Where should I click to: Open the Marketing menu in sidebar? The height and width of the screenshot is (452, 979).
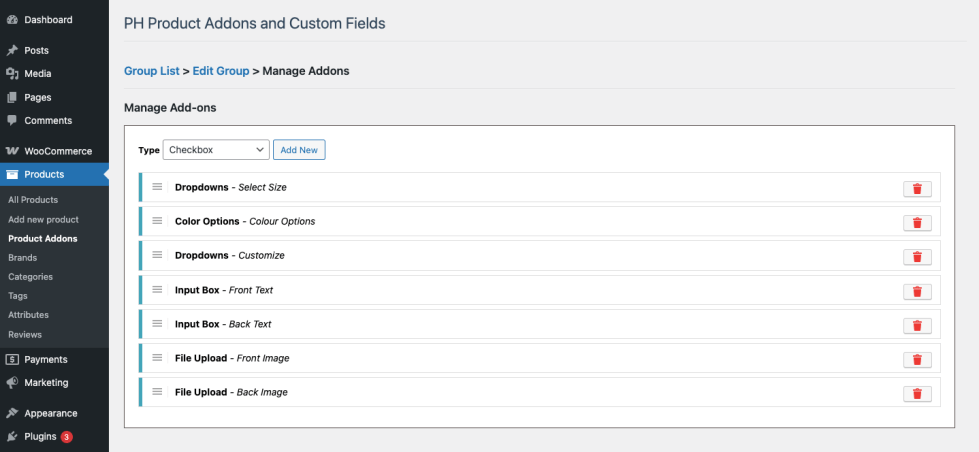click(46, 382)
